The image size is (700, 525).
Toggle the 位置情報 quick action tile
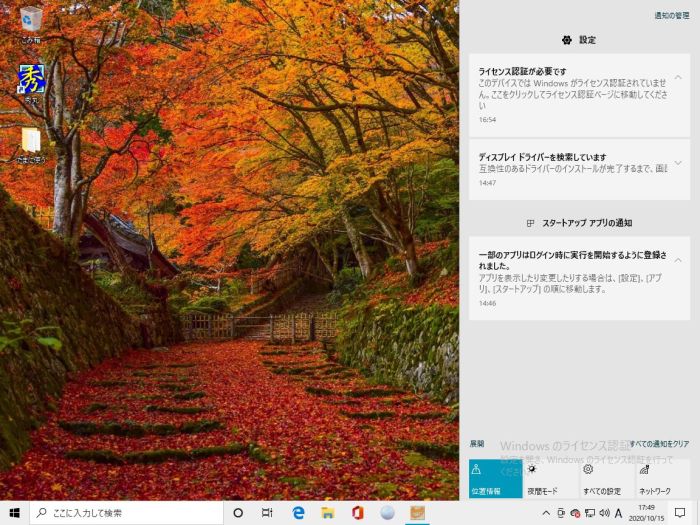point(495,479)
